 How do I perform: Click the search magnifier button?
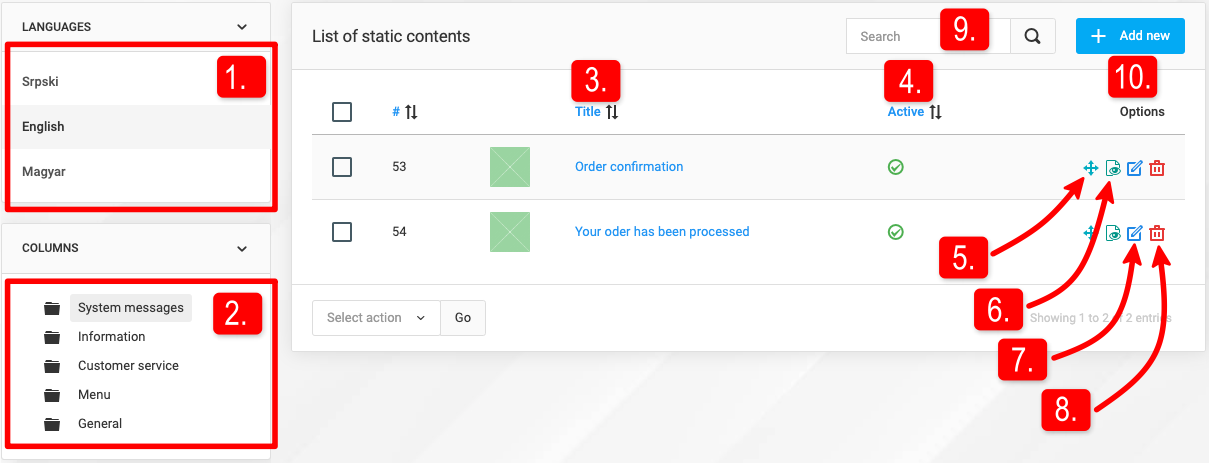pos(1033,36)
